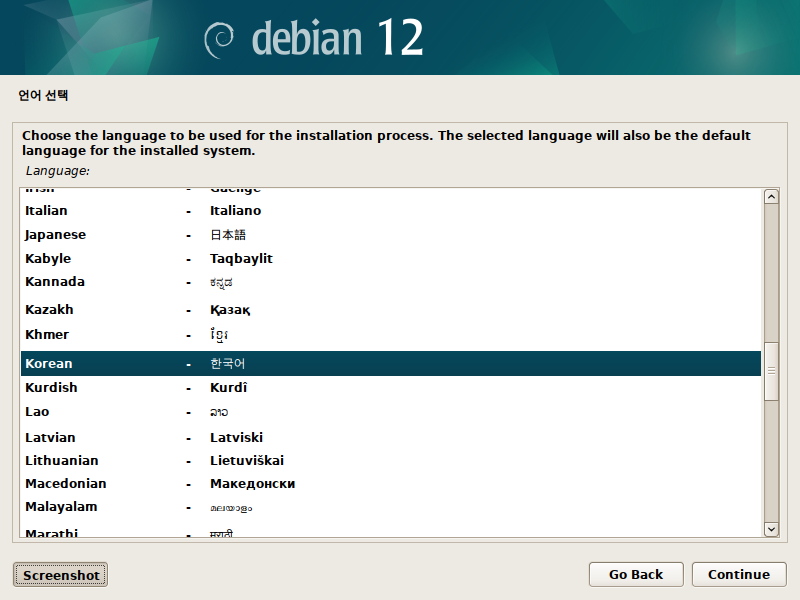Select the highlighted Korean row
Screen dimensions: 800x600
click(x=391, y=363)
